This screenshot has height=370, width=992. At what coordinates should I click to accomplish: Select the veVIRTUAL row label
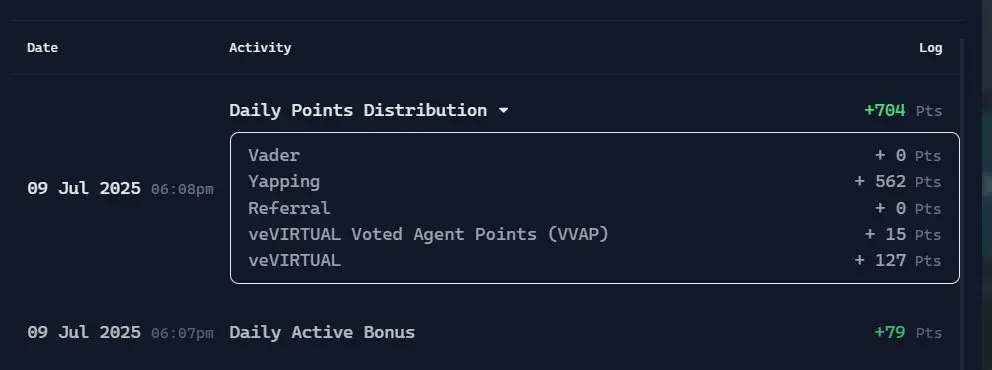click(x=294, y=260)
